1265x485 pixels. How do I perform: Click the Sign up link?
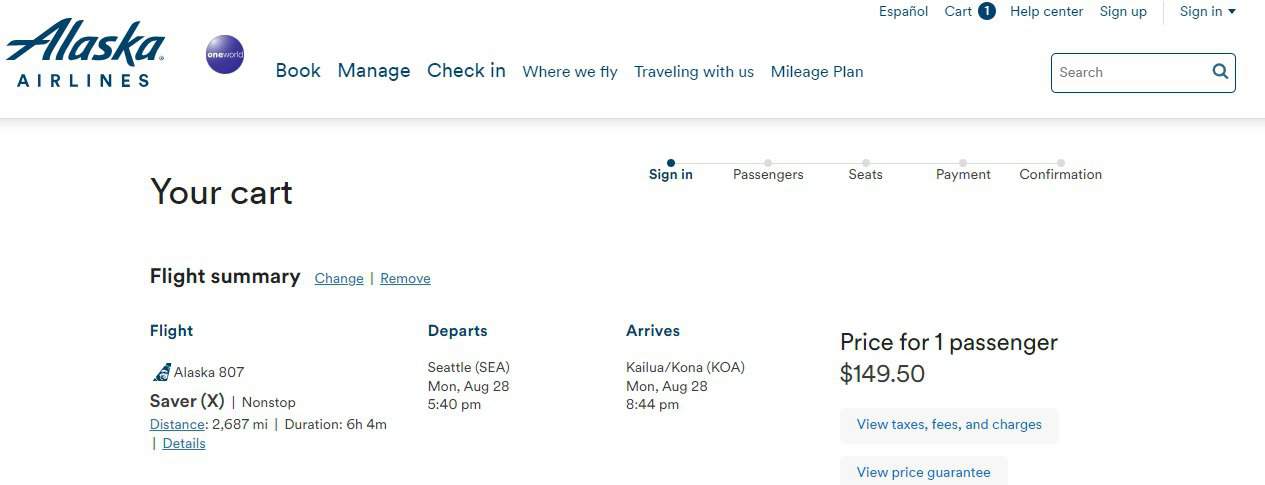click(1123, 12)
